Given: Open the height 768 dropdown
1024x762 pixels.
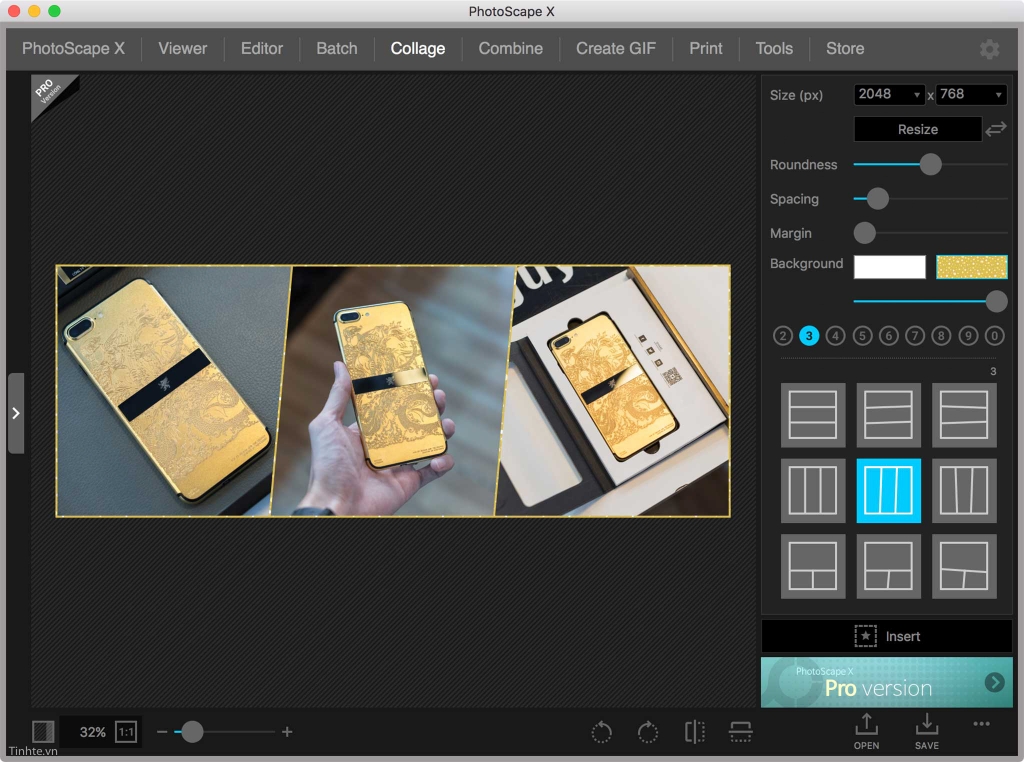Looking at the screenshot, I should point(971,94).
